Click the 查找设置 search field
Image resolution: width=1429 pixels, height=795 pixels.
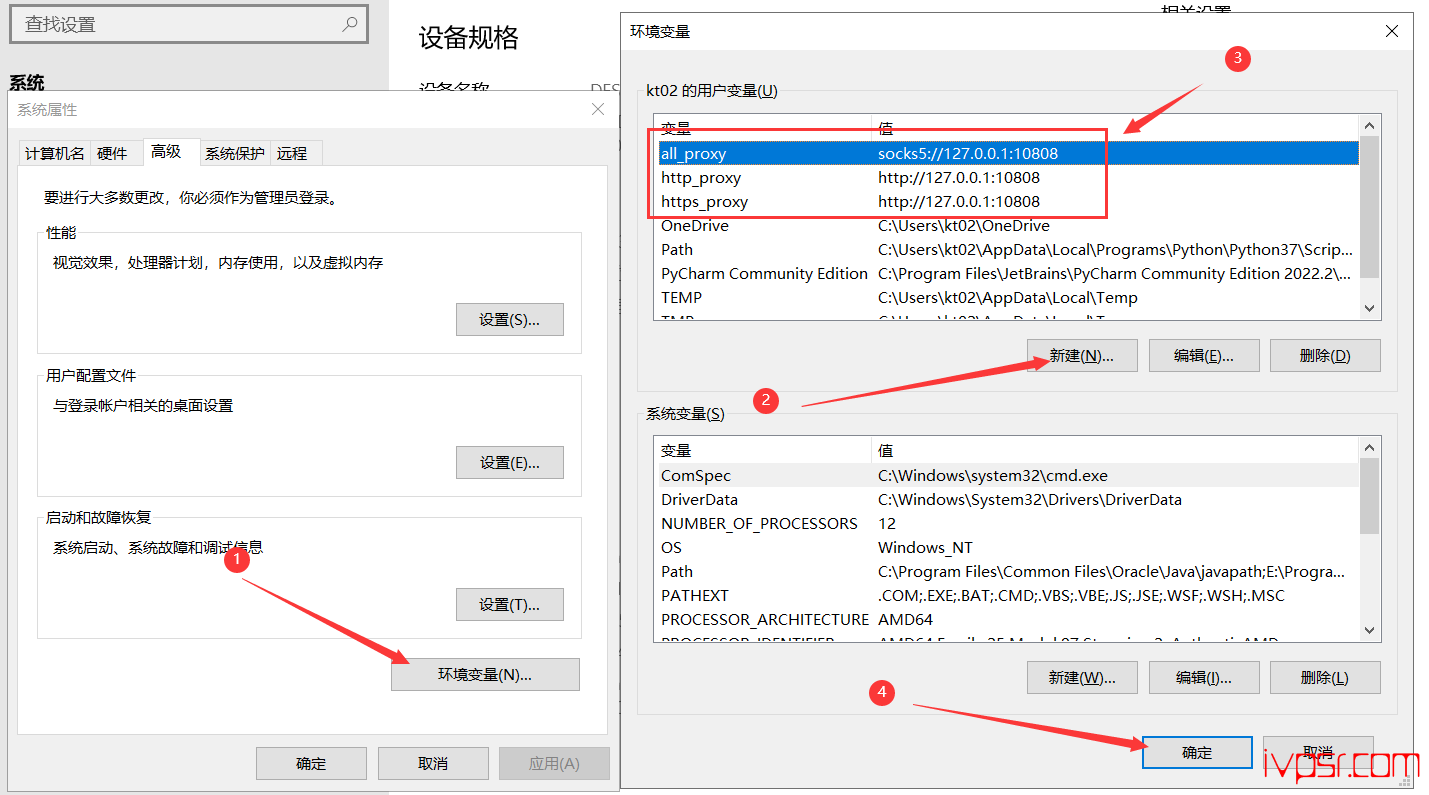pyautogui.click(x=189, y=24)
